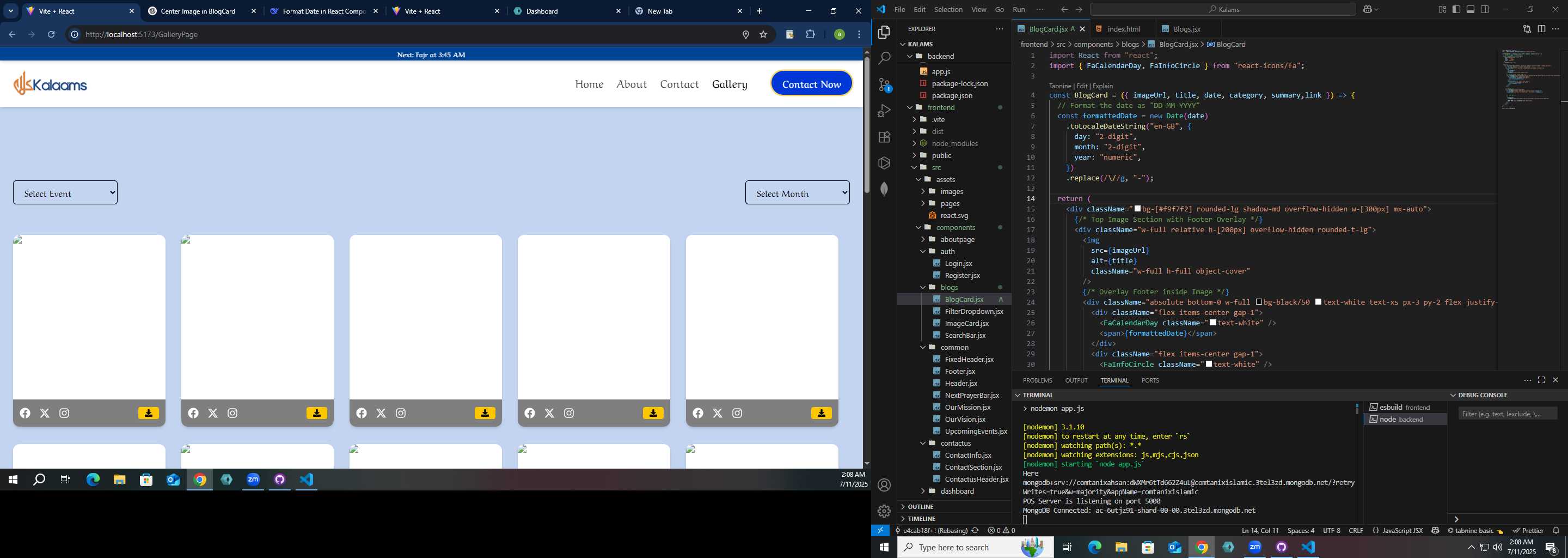Switch to the Dashboard browser tab
This screenshot has width=1568, height=558.
click(x=566, y=11)
